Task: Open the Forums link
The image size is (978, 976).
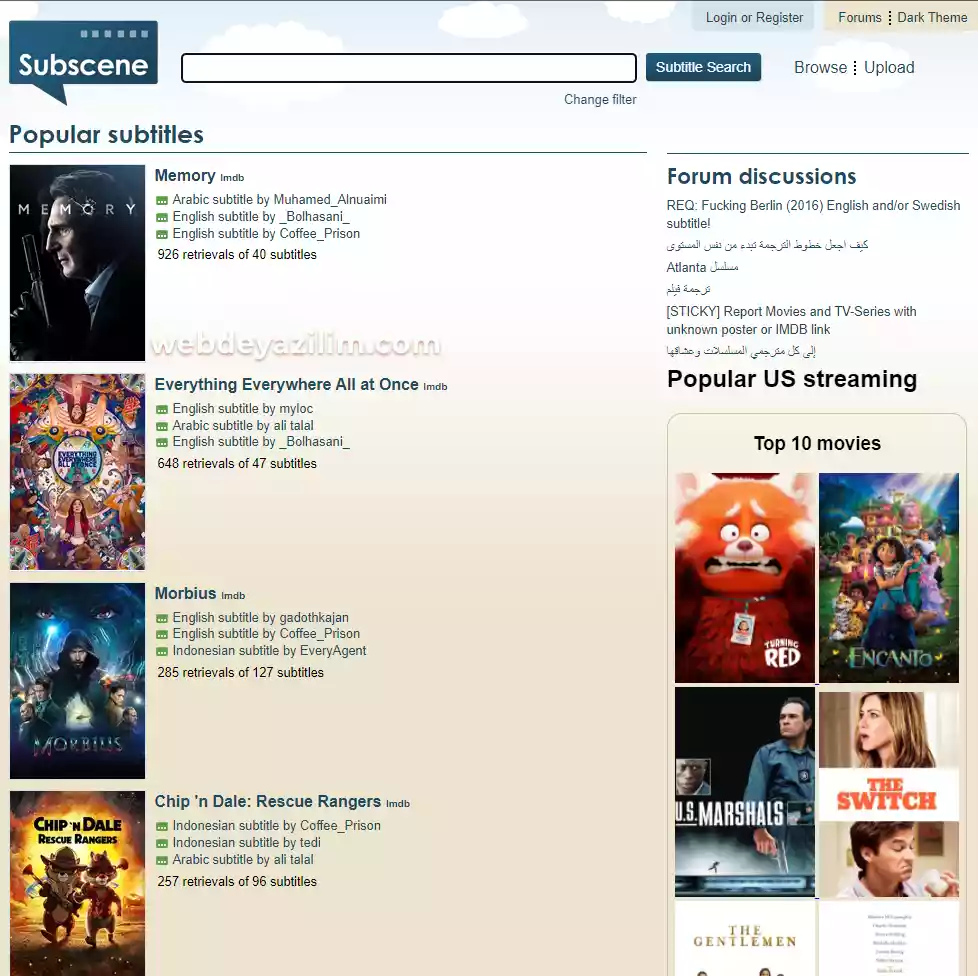Action: tap(859, 17)
